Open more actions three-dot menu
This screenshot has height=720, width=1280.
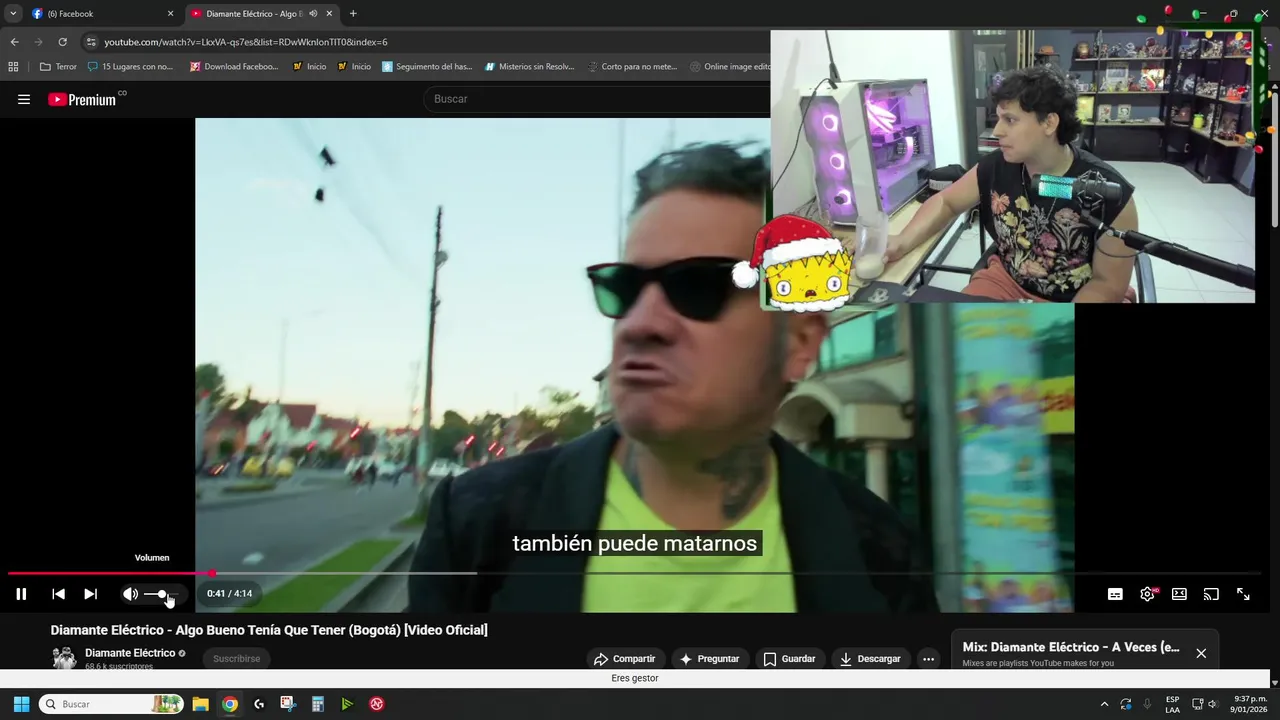coord(928,659)
